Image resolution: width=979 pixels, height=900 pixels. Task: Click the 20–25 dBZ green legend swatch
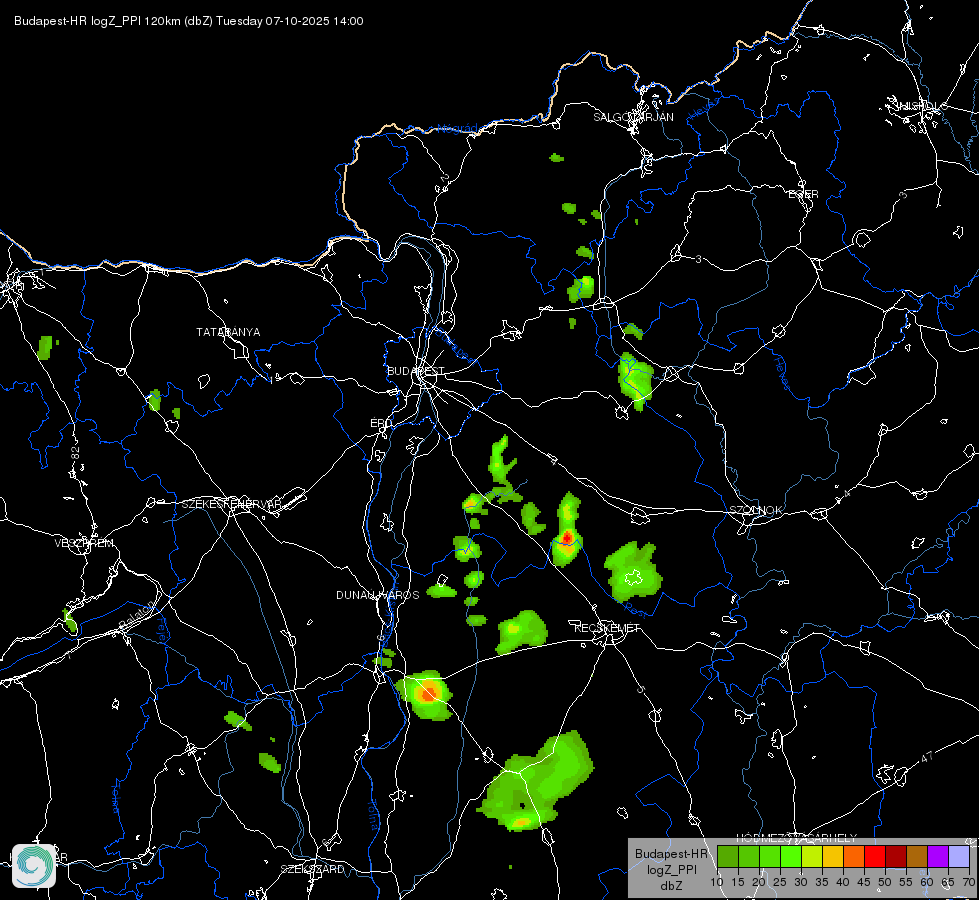coord(770,856)
